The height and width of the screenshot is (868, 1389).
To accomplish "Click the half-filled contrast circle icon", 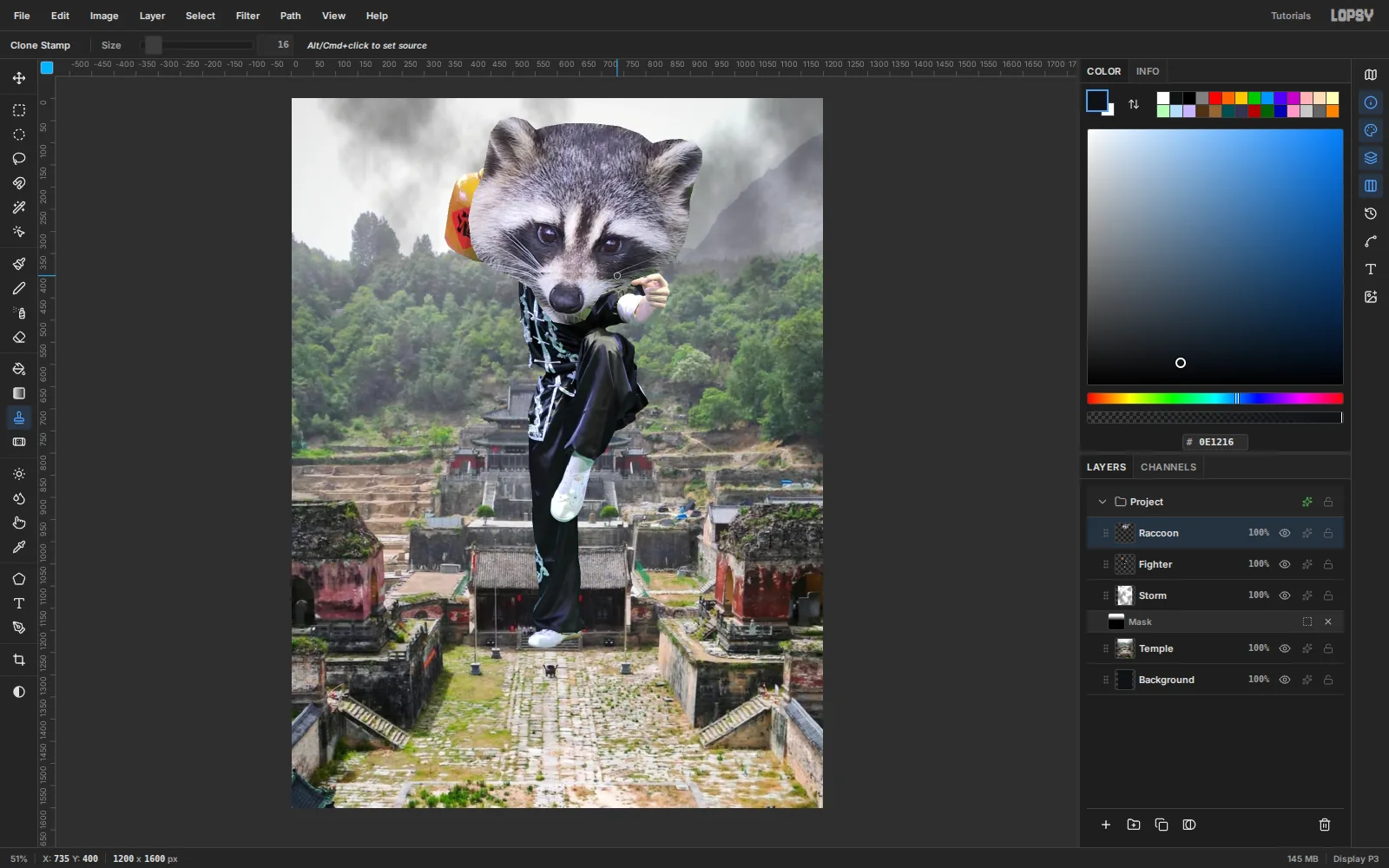I will click(x=19, y=692).
